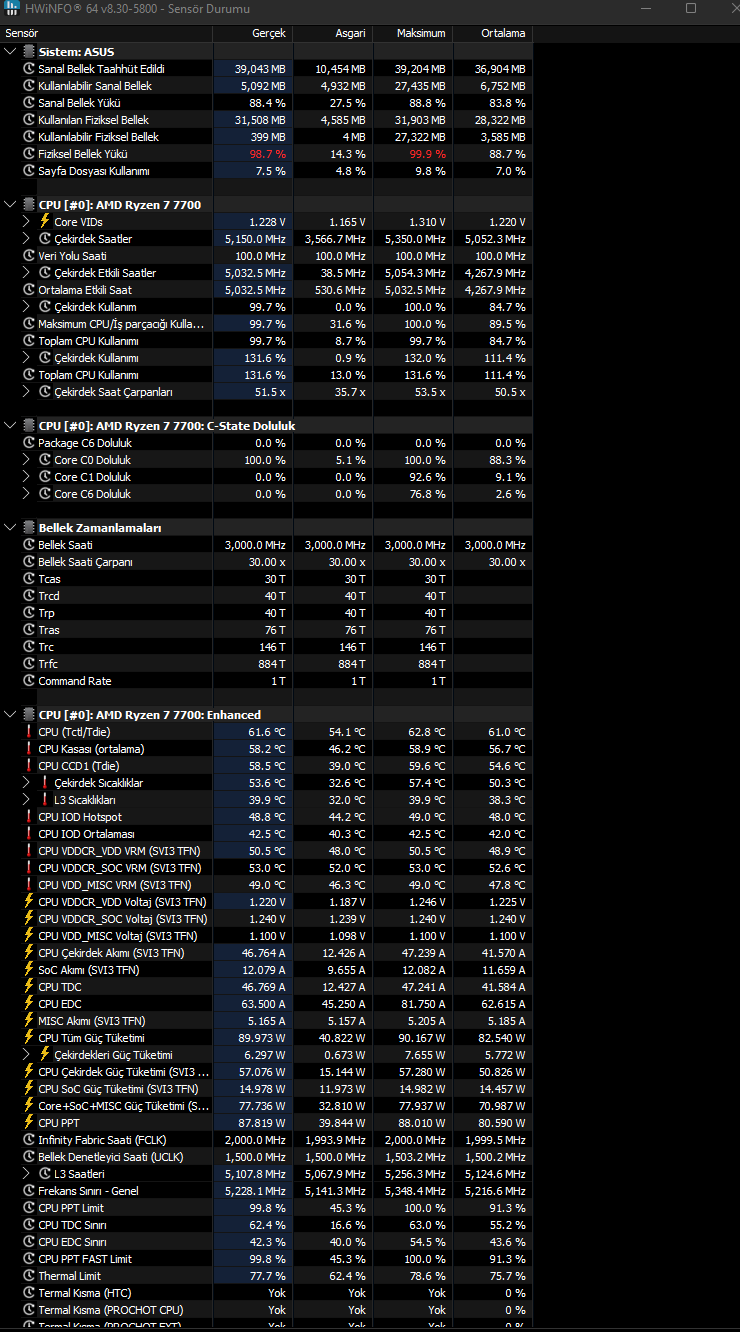Viewport: 740px width, 1332px height.
Task: Select the Sayfa Dosyası Kullanımı row label
Action: point(94,171)
